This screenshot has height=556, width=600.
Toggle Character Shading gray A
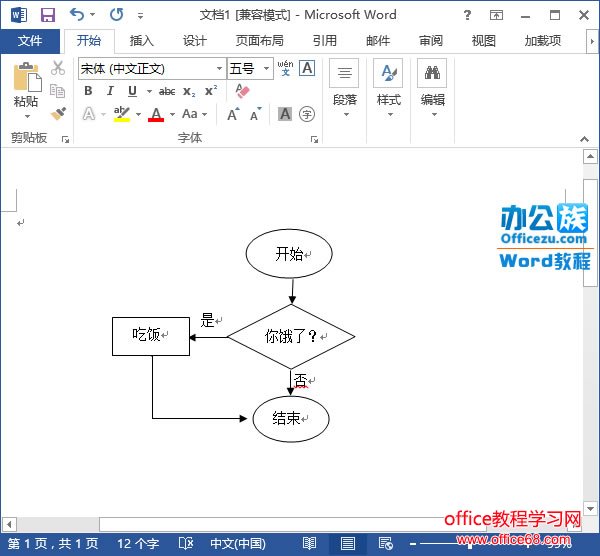(x=285, y=114)
